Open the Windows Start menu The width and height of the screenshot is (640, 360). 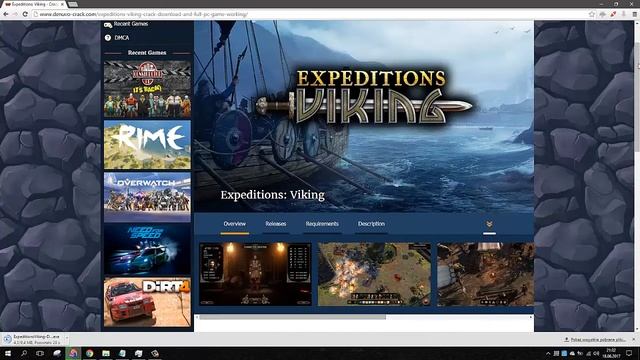7,353
